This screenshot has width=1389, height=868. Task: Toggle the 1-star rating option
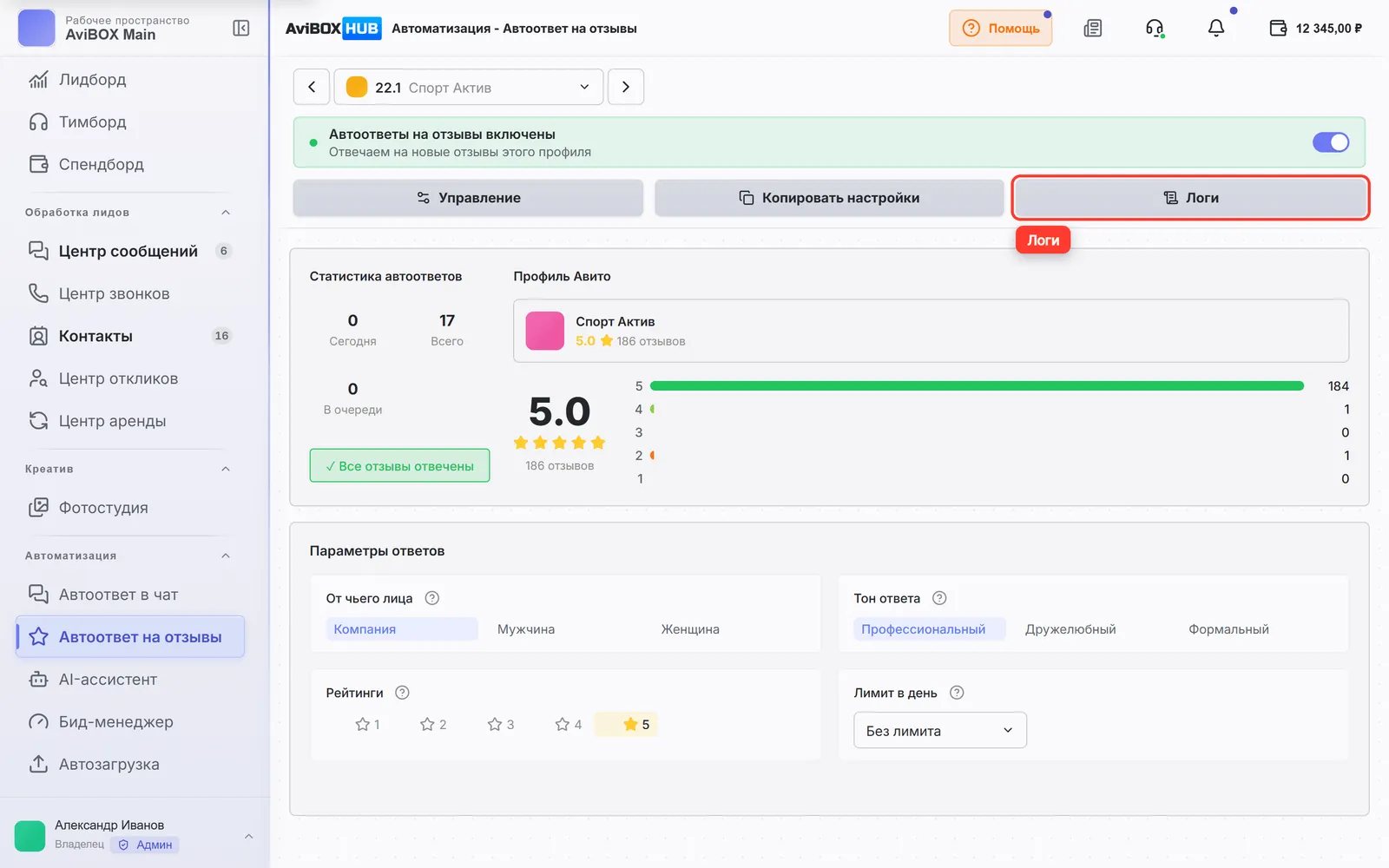coord(367,725)
